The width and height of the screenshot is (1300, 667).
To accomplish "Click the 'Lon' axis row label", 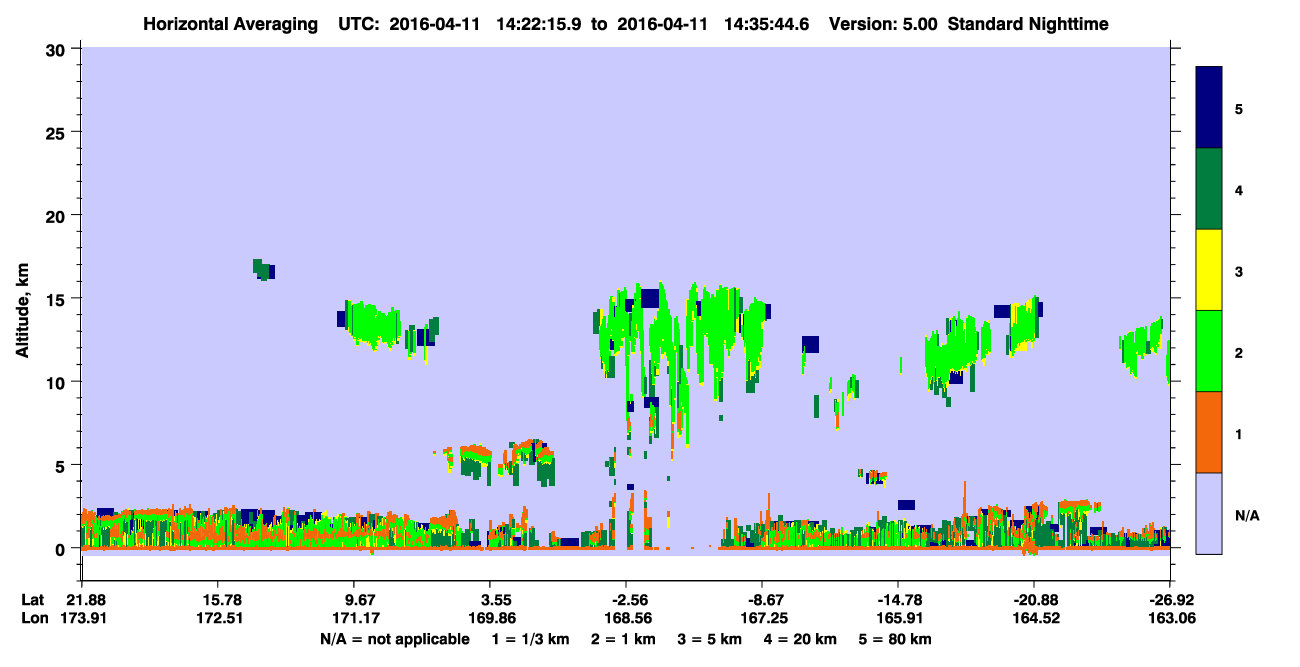I will coord(34,618).
